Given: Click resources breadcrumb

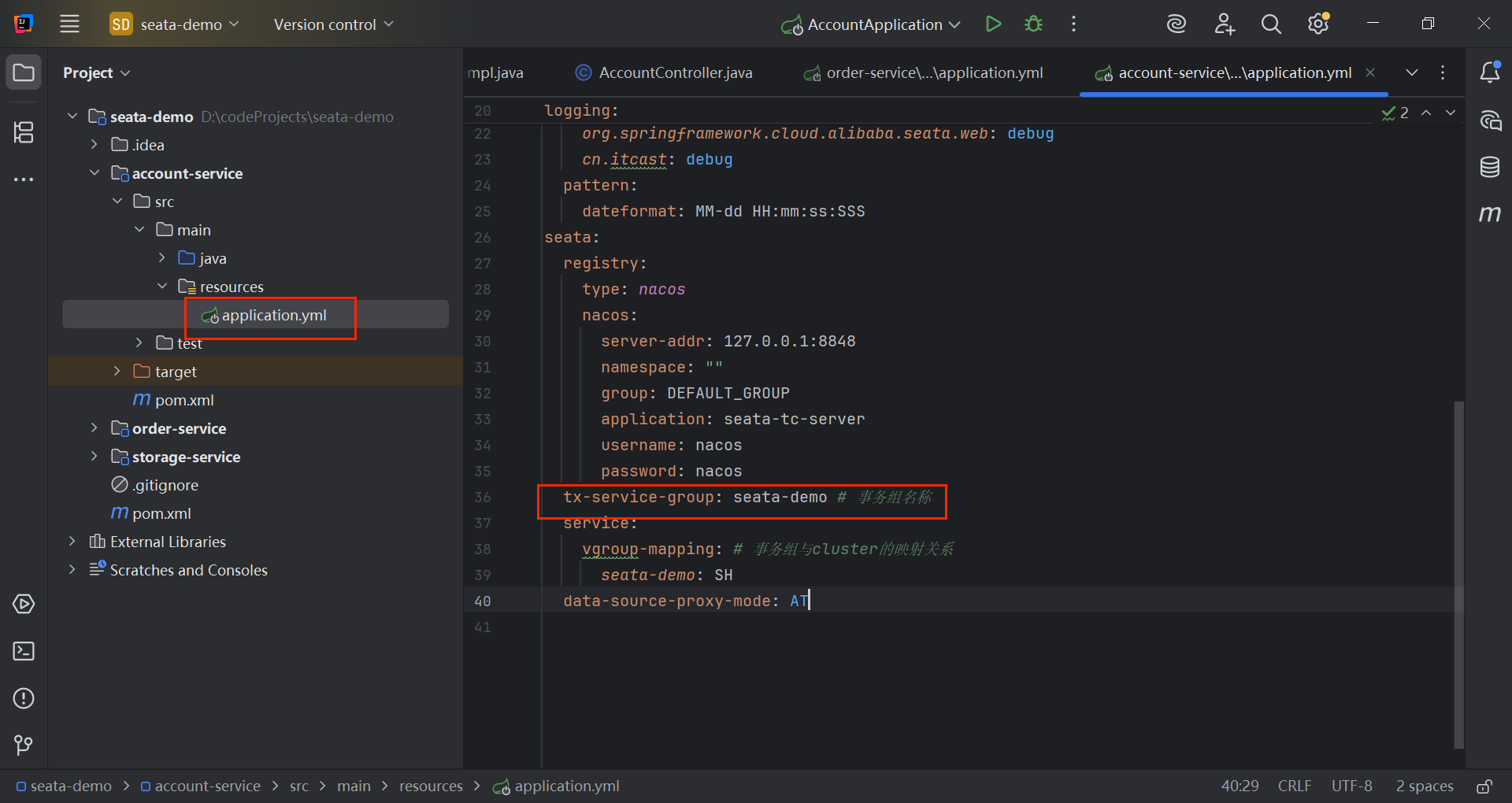Looking at the screenshot, I should (x=431, y=786).
